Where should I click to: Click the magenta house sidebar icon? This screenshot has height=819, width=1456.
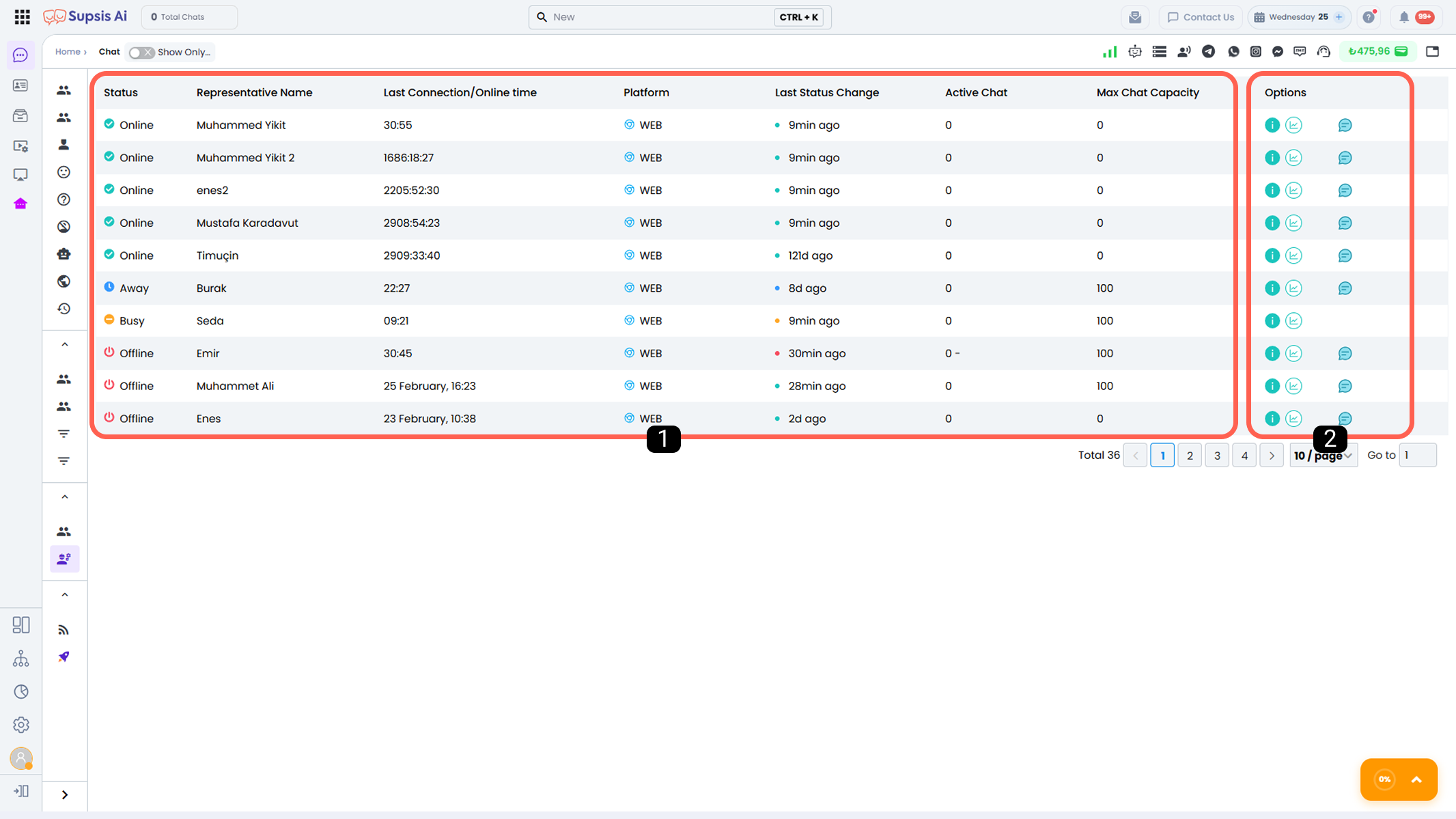(20, 204)
